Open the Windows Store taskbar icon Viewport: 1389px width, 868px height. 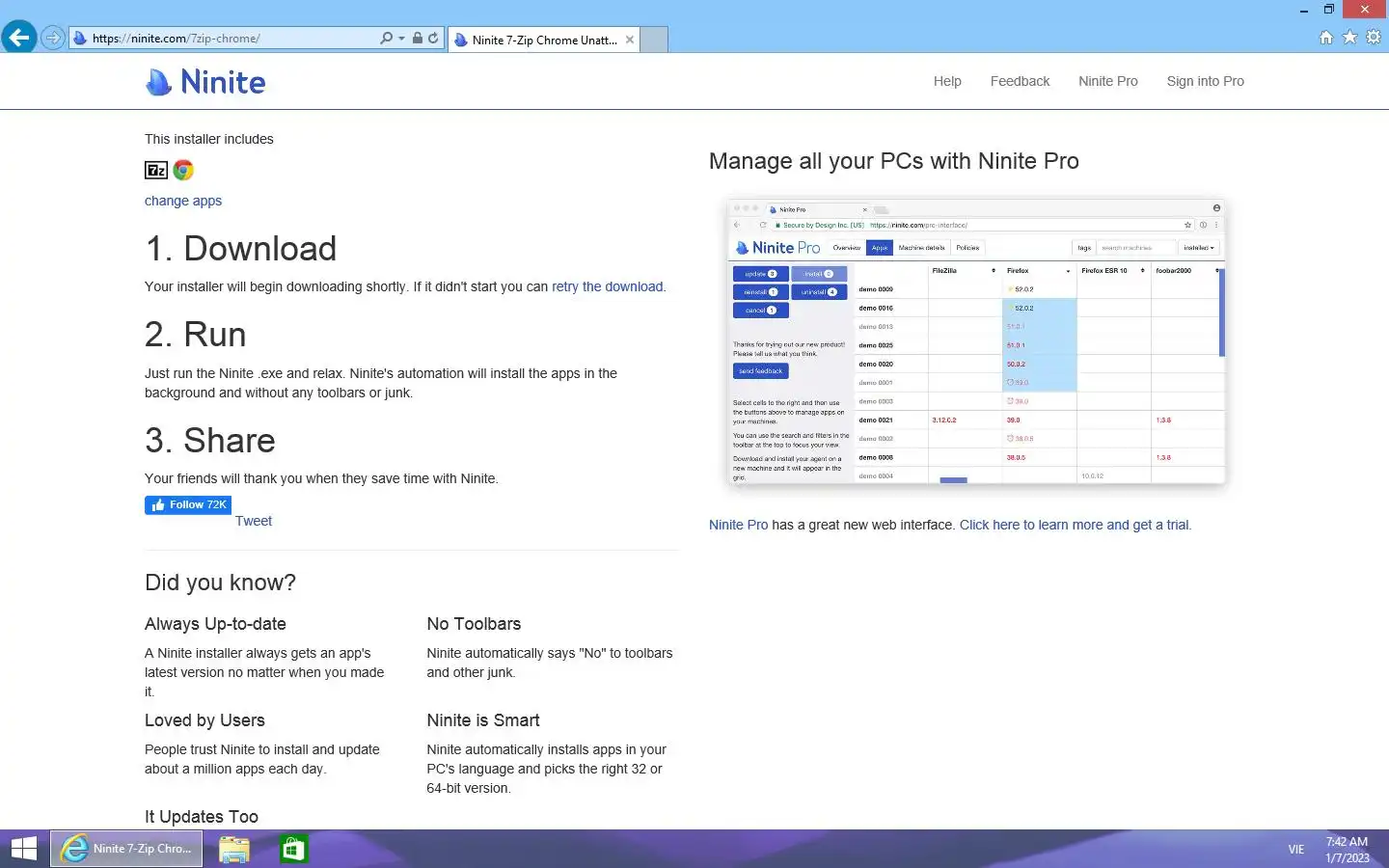tap(293, 849)
